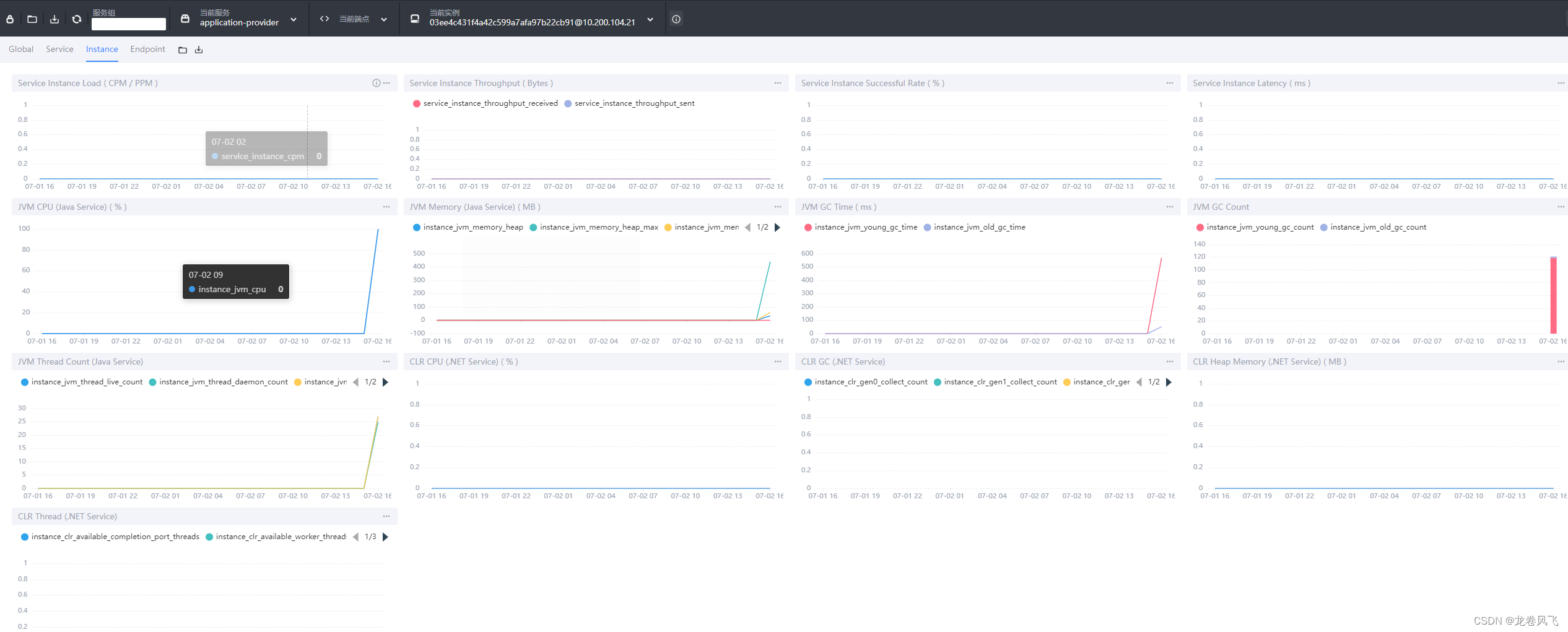The height and width of the screenshot is (632, 1568).
Task: Open more menu on JVM CPU panel
Action: coord(386,207)
